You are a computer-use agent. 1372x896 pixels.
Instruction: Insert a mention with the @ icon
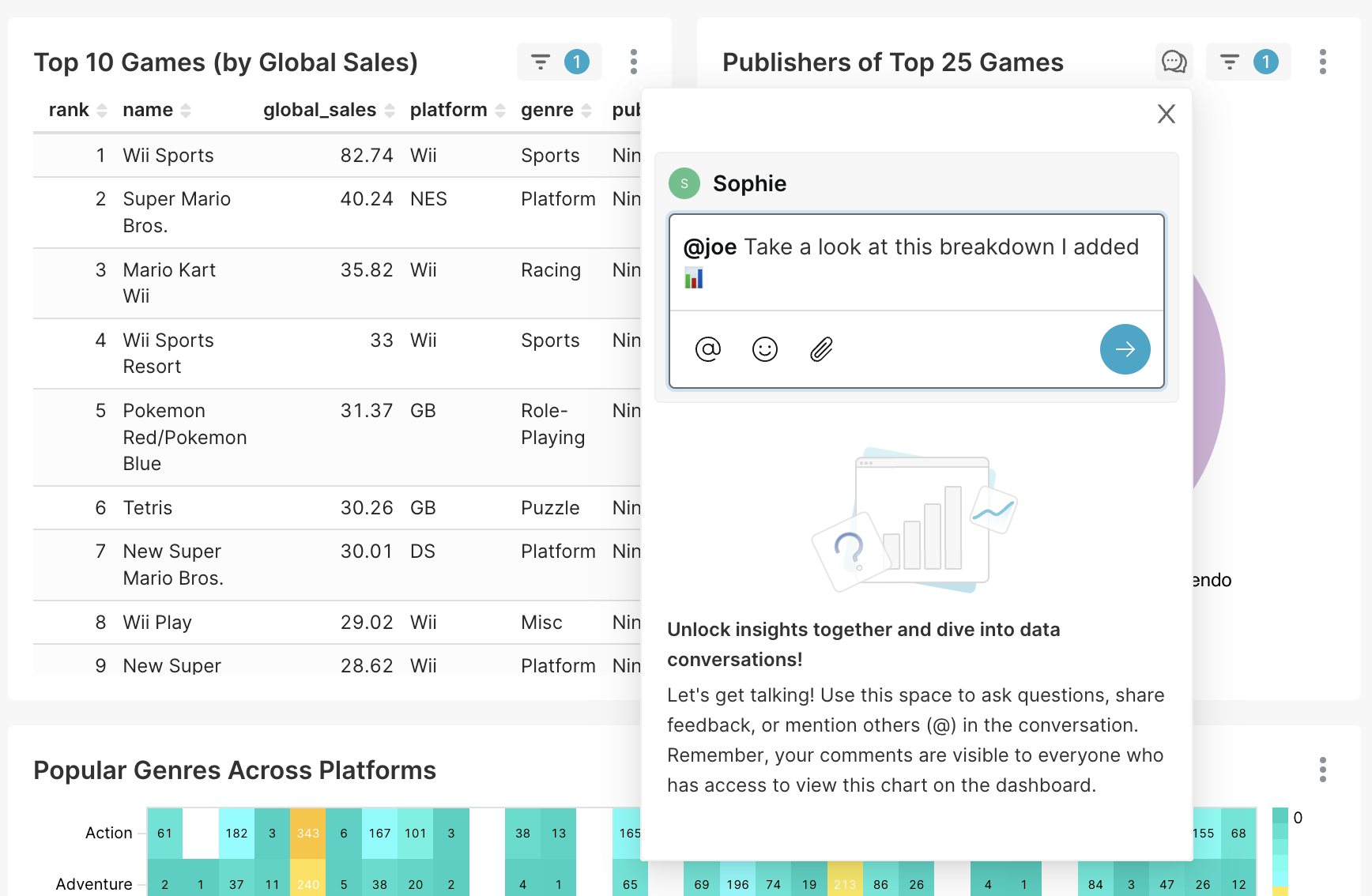(x=708, y=348)
